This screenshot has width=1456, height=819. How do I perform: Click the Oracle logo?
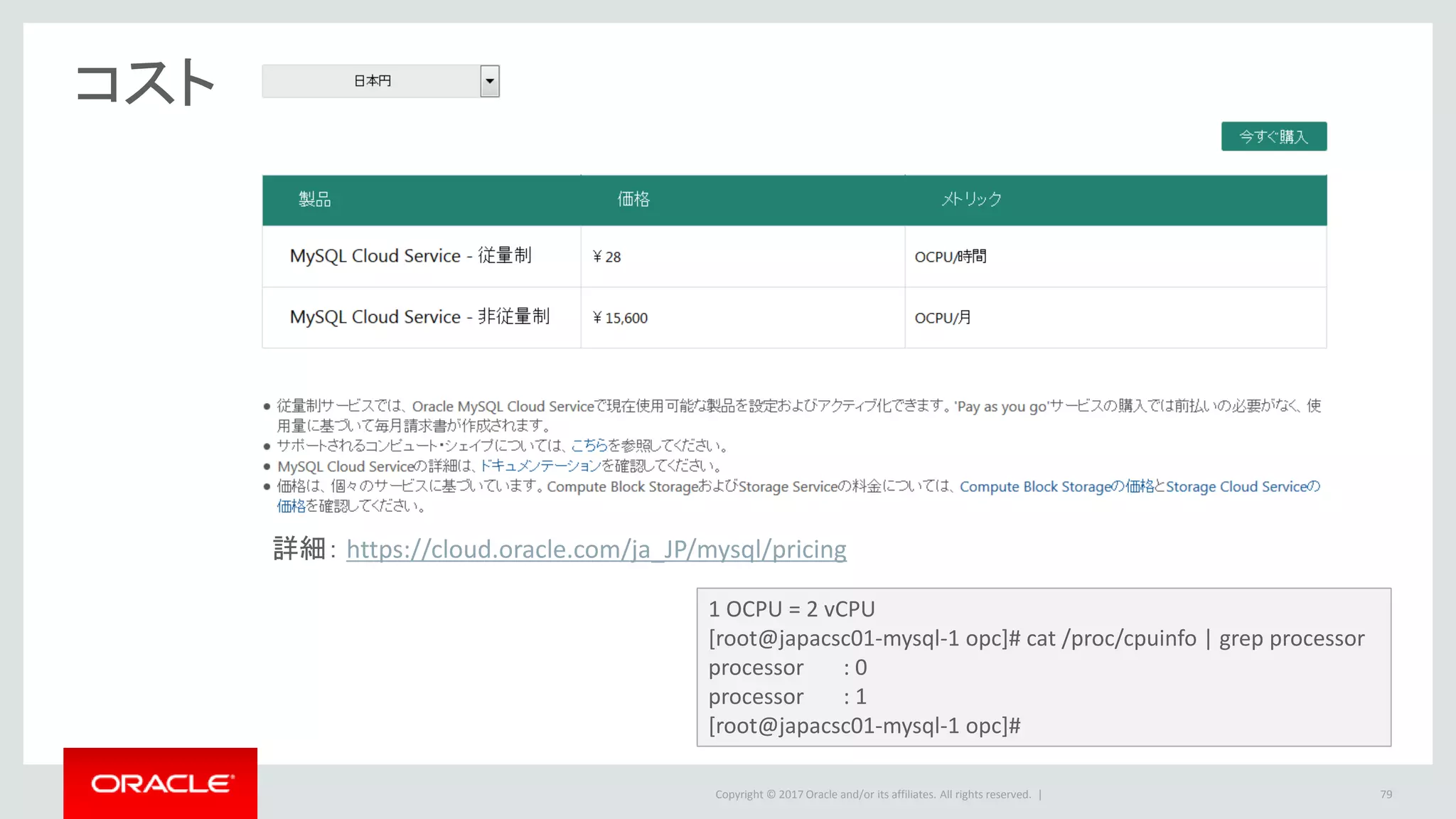[161, 783]
